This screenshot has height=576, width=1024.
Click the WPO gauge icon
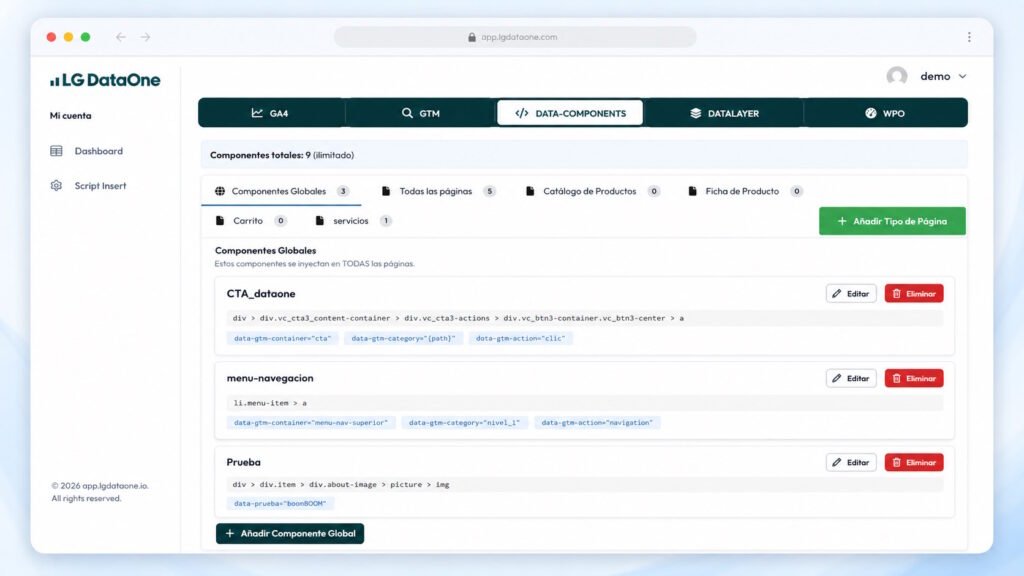click(871, 113)
